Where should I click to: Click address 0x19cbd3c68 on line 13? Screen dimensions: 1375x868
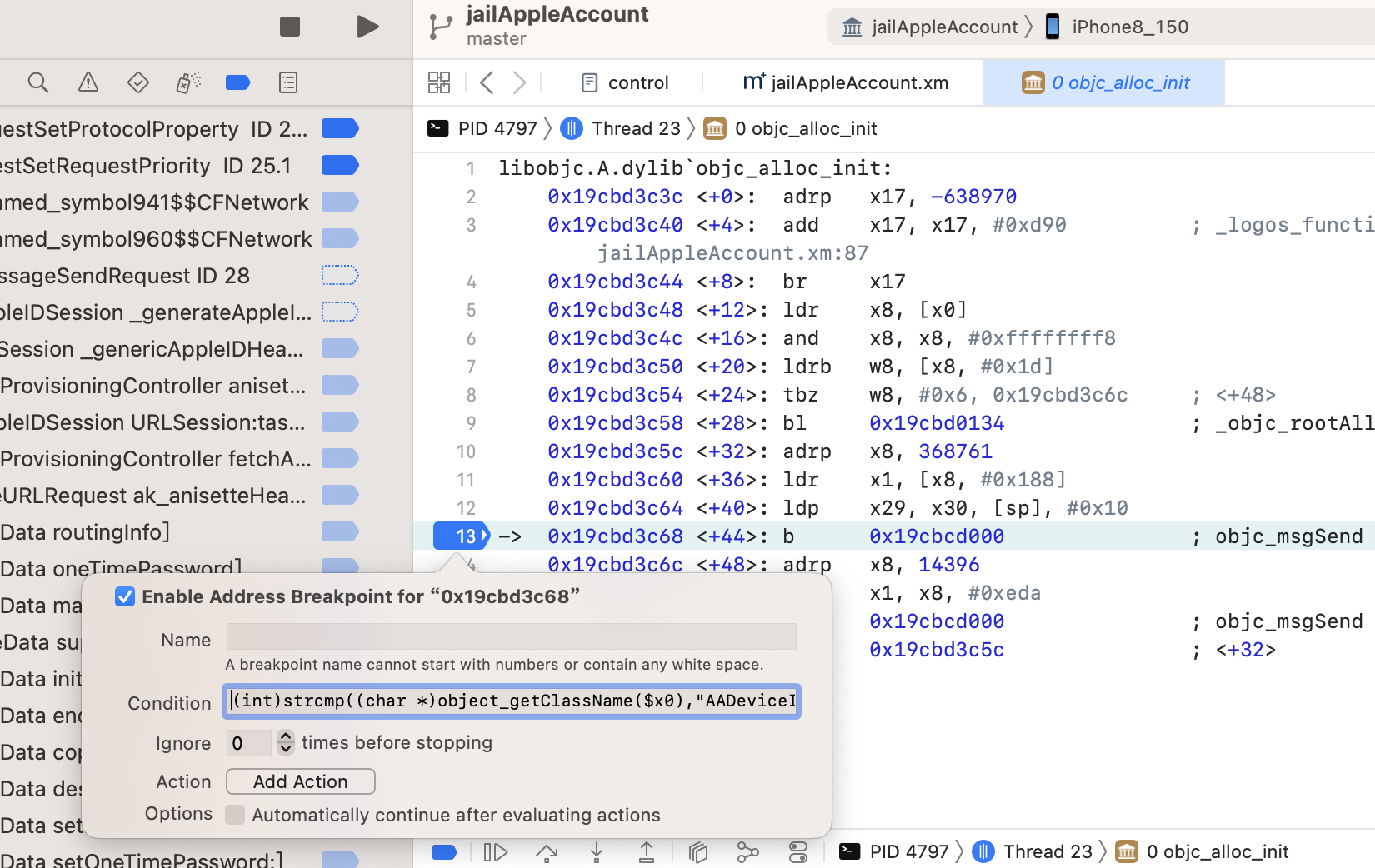[615, 536]
